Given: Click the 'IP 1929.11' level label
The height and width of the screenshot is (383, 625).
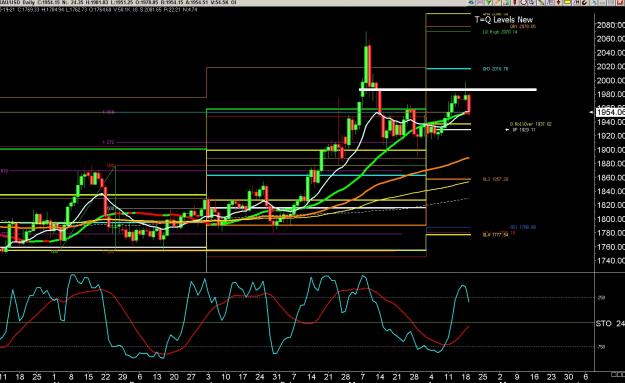Looking at the screenshot, I should [x=524, y=130].
